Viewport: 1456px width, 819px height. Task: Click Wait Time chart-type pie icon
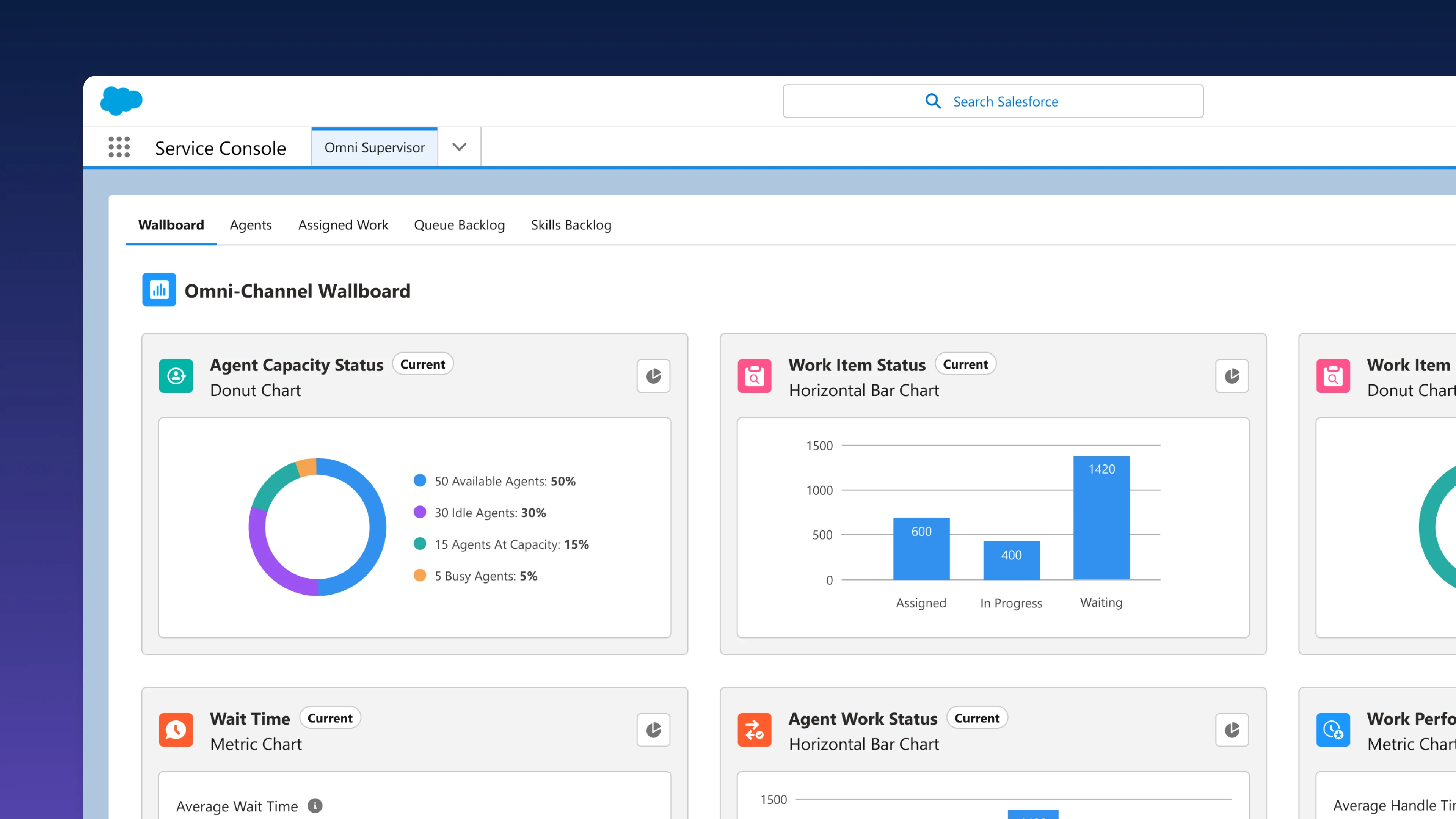(x=653, y=730)
